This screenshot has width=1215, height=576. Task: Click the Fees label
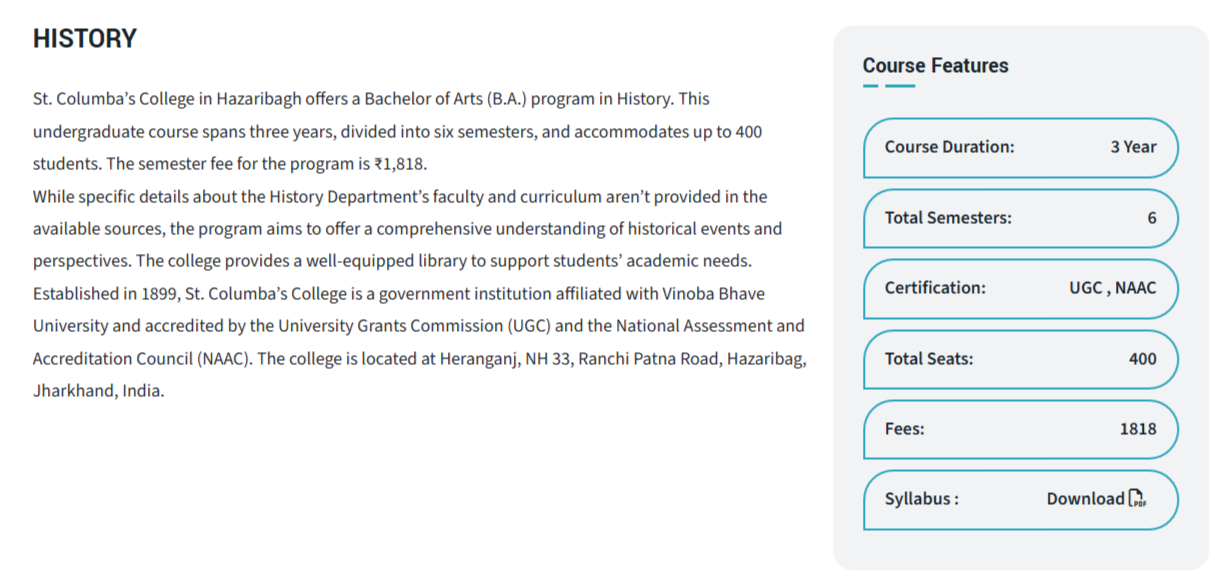pos(904,429)
